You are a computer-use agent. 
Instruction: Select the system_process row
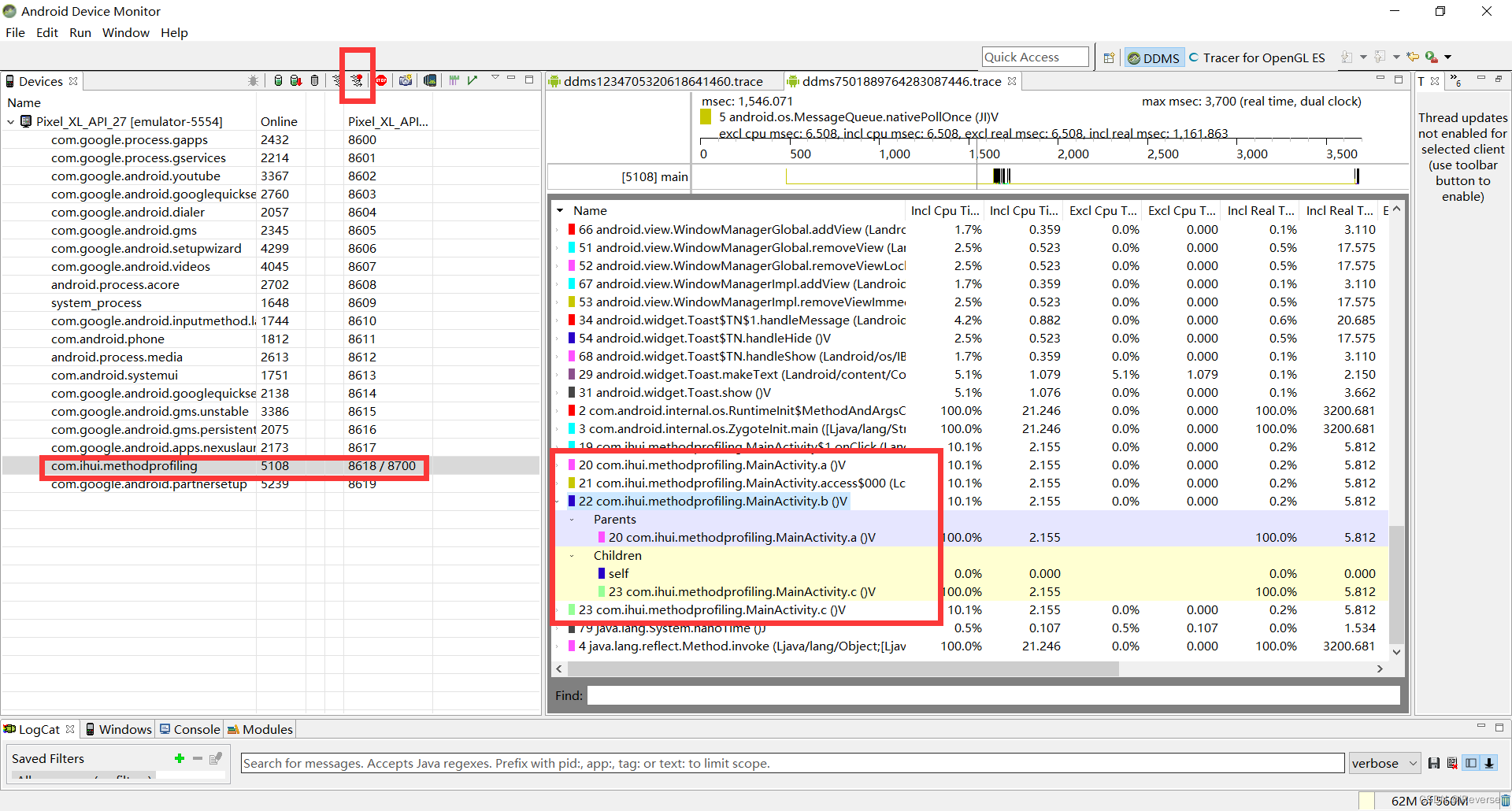coord(270,303)
